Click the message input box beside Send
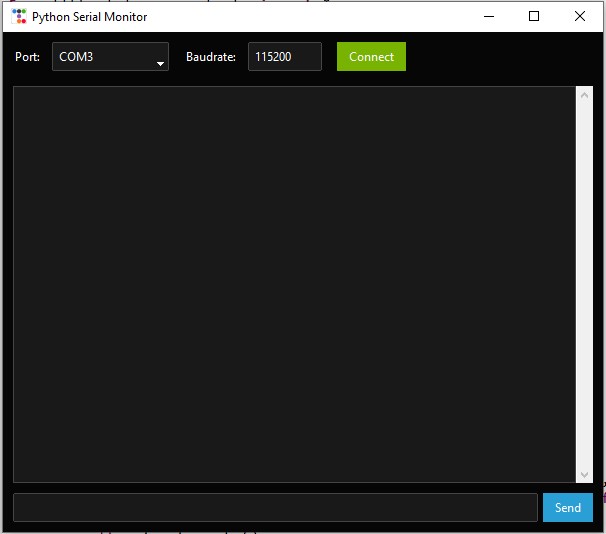This screenshot has width=606, height=534. click(275, 507)
